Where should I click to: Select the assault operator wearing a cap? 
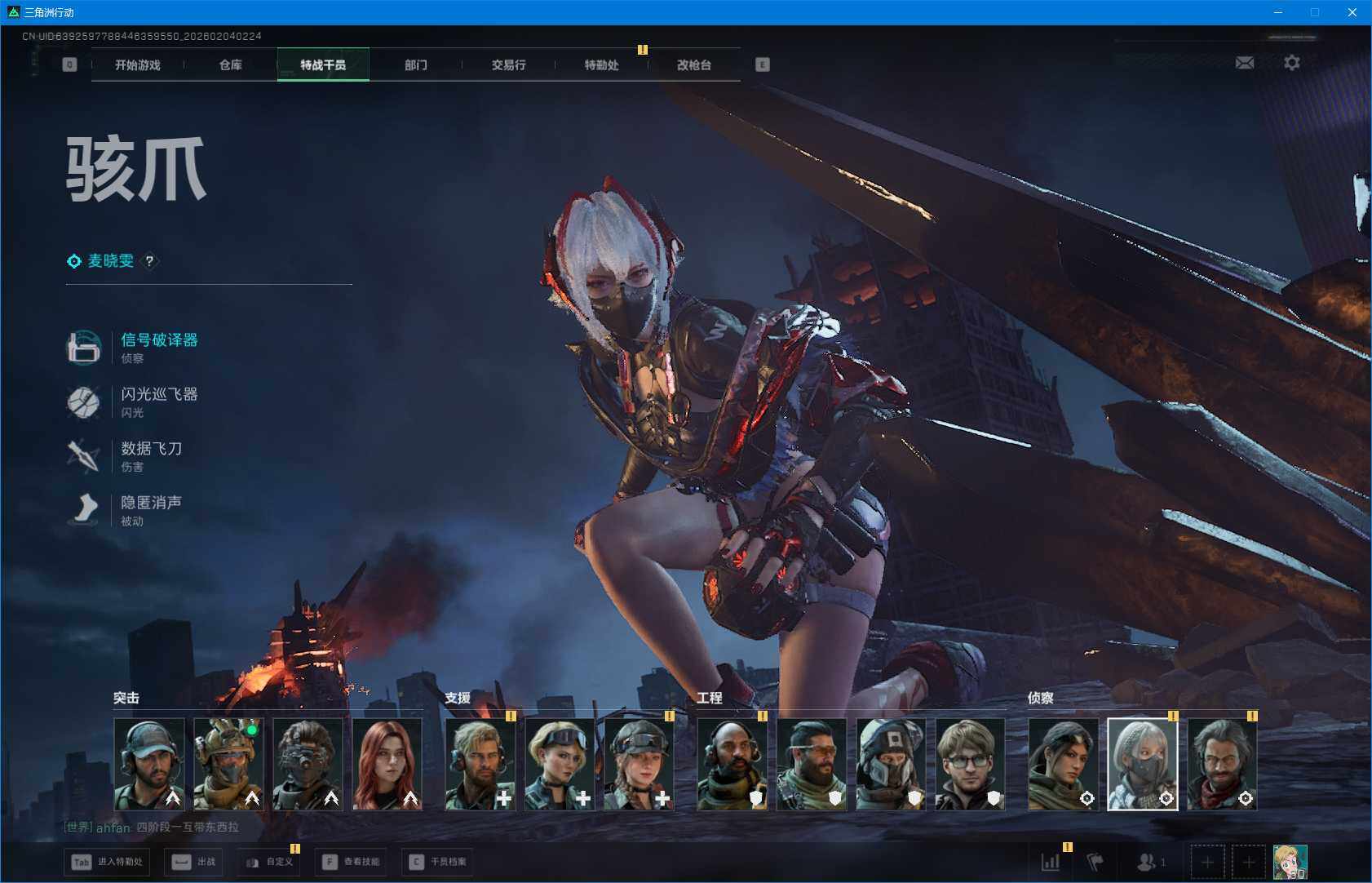[149, 764]
